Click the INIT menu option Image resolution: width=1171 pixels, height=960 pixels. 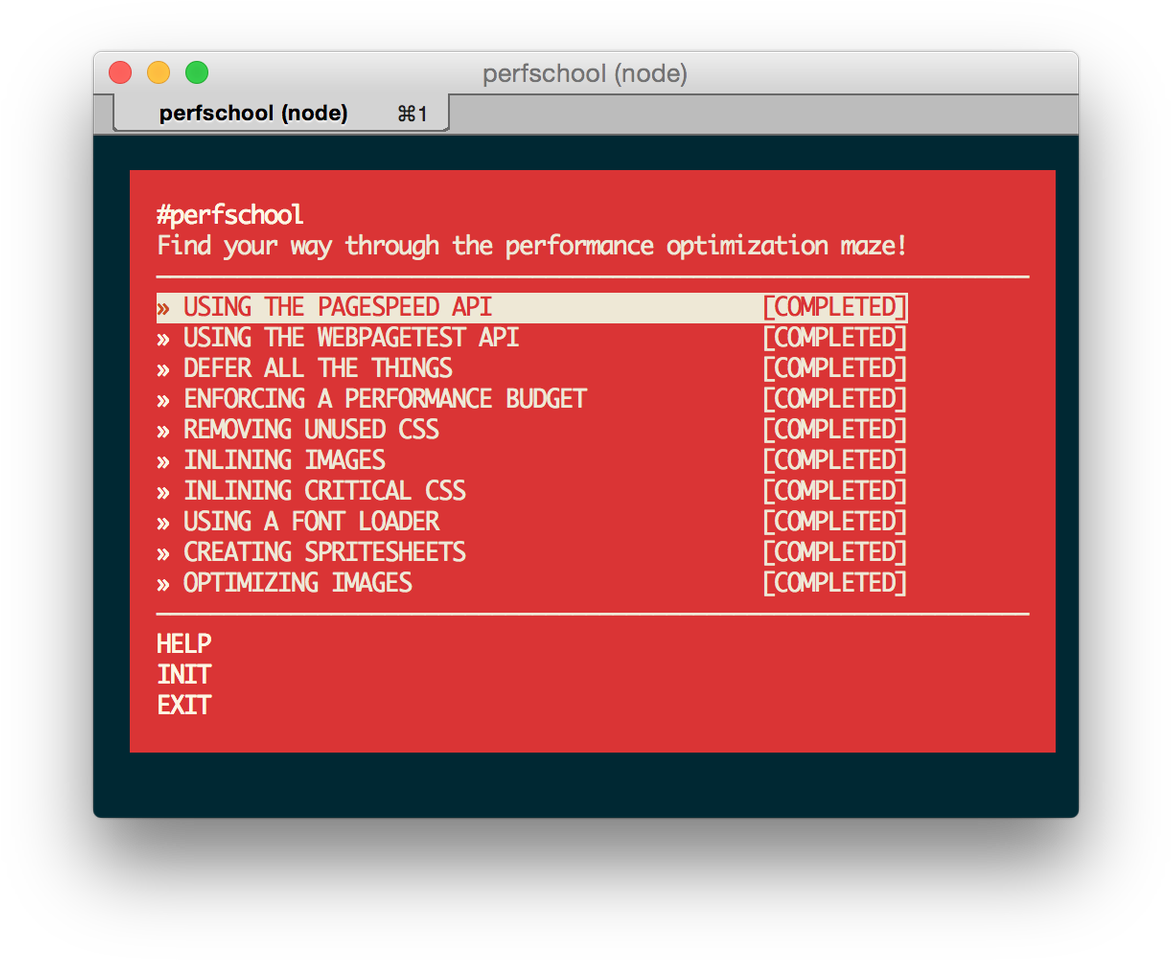[x=184, y=675]
